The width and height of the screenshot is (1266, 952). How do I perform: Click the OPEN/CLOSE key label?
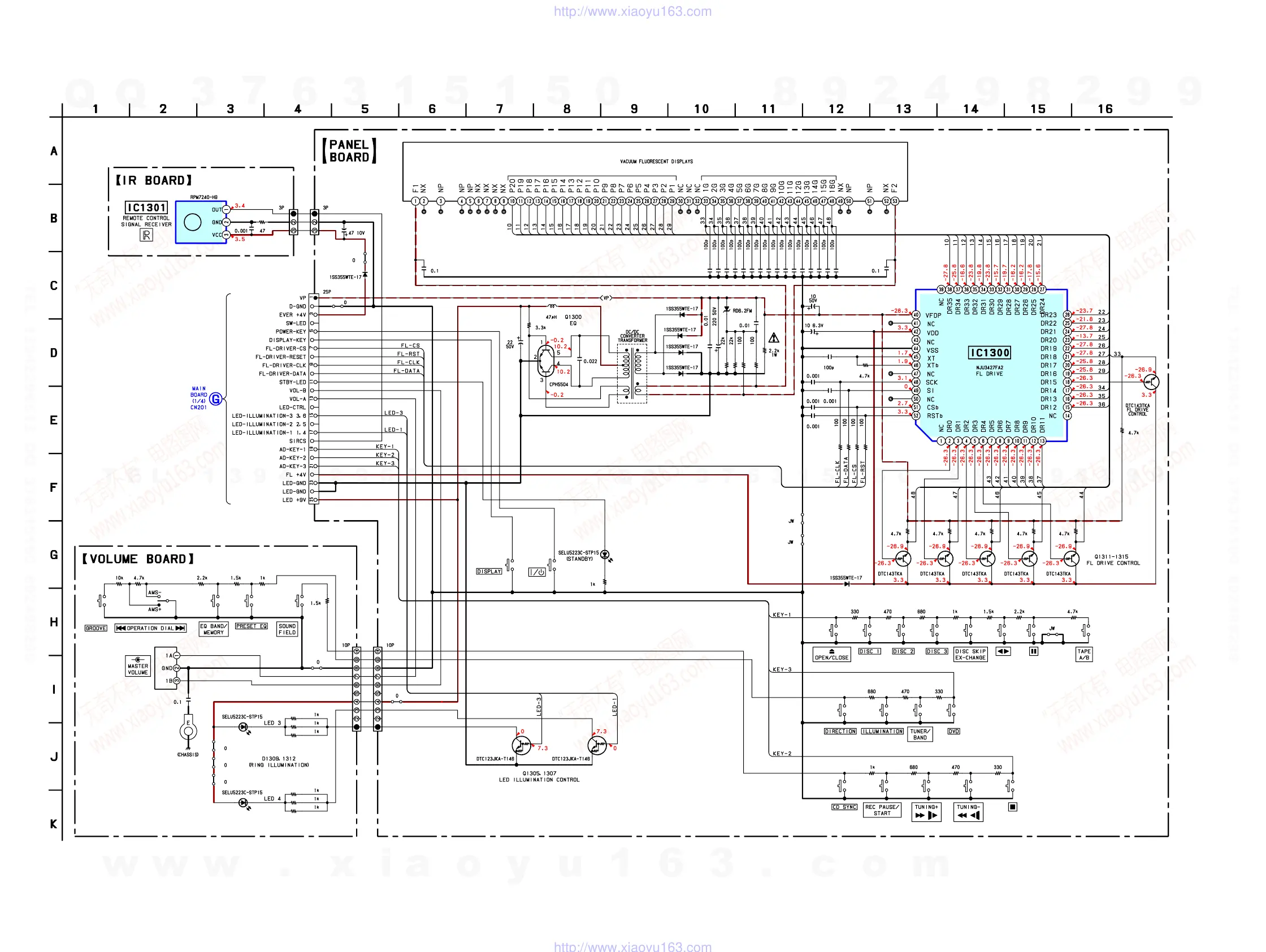[x=831, y=654]
